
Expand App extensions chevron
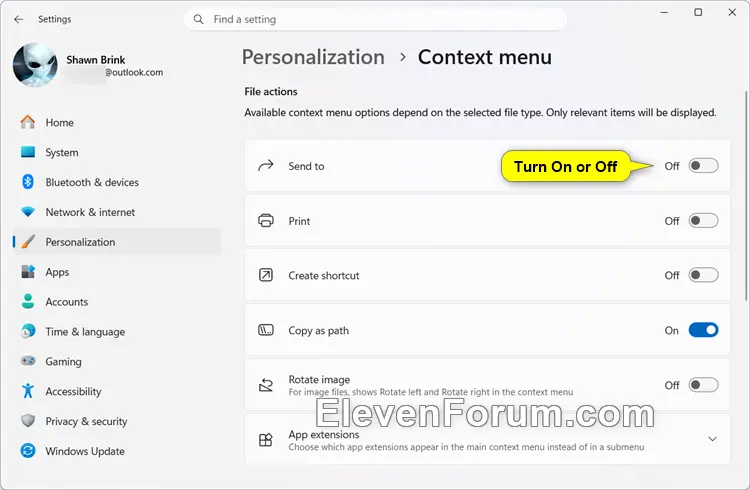[x=712, y=439]
